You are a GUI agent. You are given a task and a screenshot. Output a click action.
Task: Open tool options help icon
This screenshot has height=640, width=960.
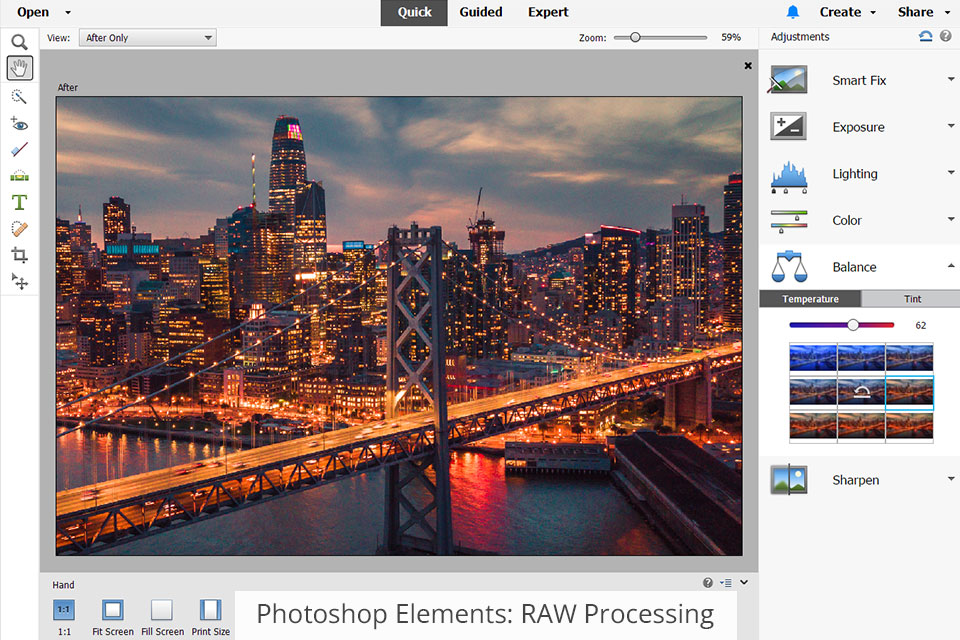click(708, 582)
